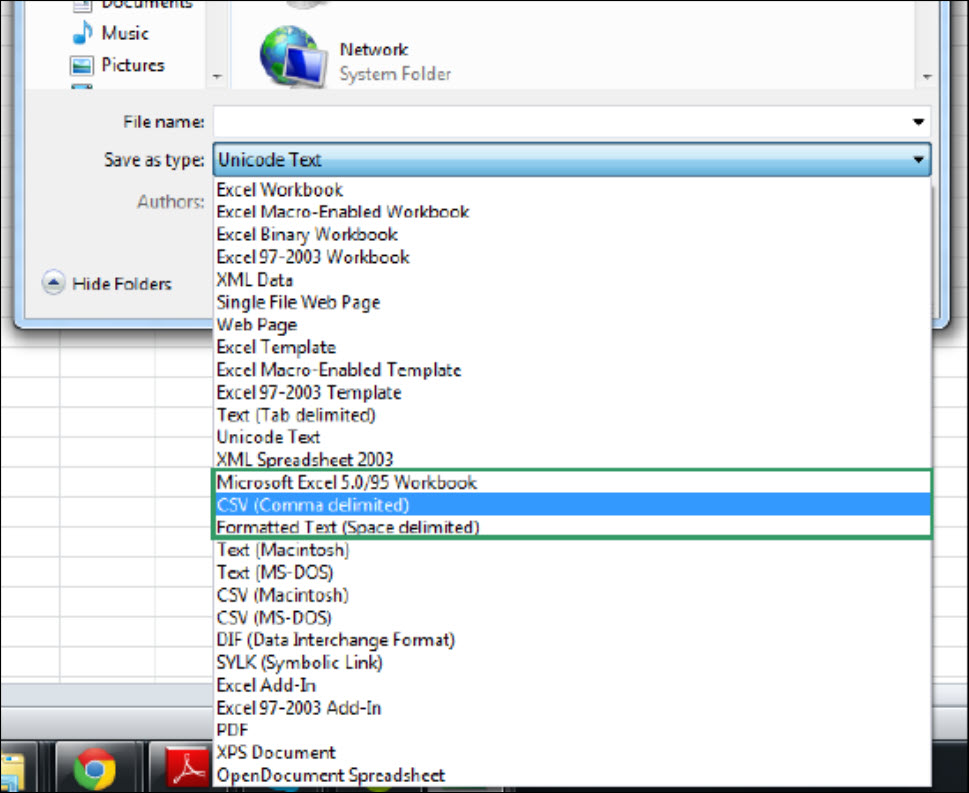Choose Text (Tab delimited) format

[572, 415]
